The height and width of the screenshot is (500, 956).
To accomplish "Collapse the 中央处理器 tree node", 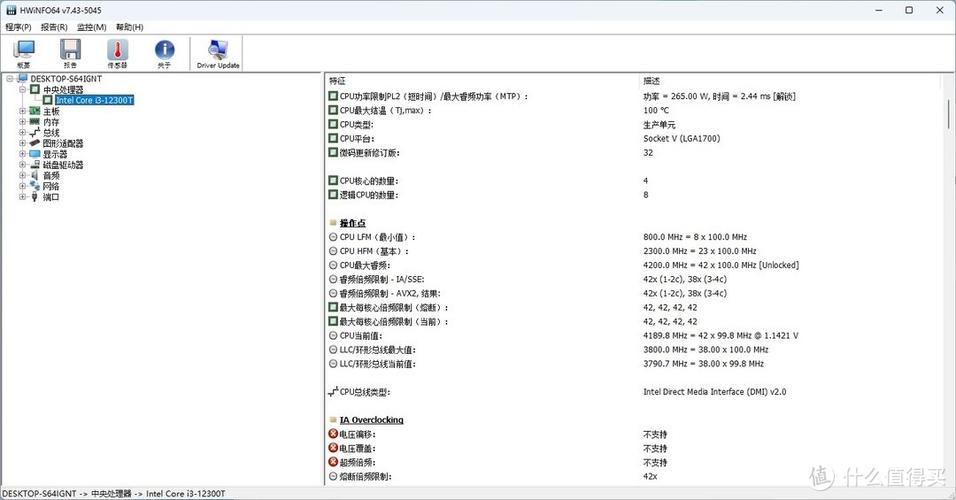I will tap(23, 89).
